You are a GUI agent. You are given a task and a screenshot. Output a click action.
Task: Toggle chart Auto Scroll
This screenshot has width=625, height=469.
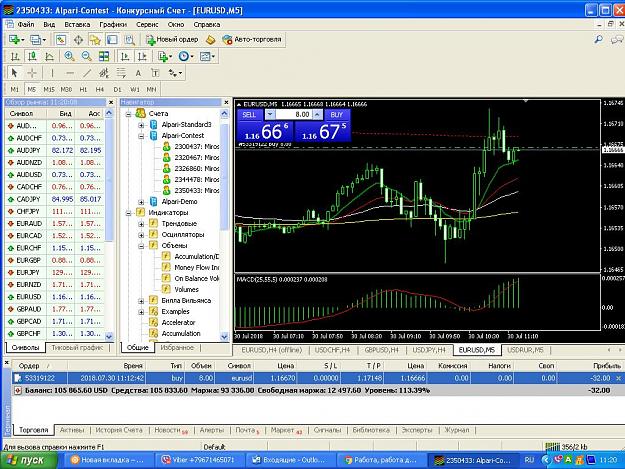click(x=125, y=56)
